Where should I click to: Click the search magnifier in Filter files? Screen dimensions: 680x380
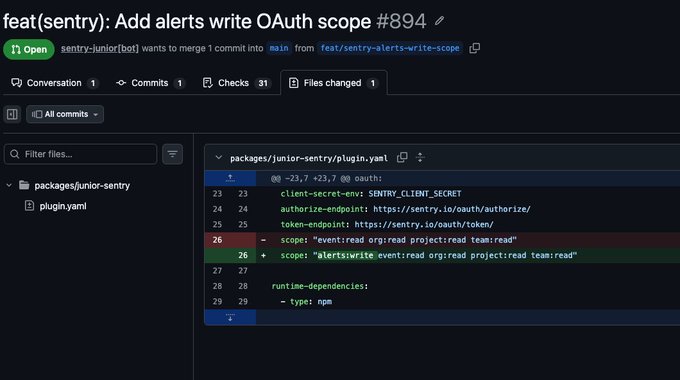click(x=15, y=154)
